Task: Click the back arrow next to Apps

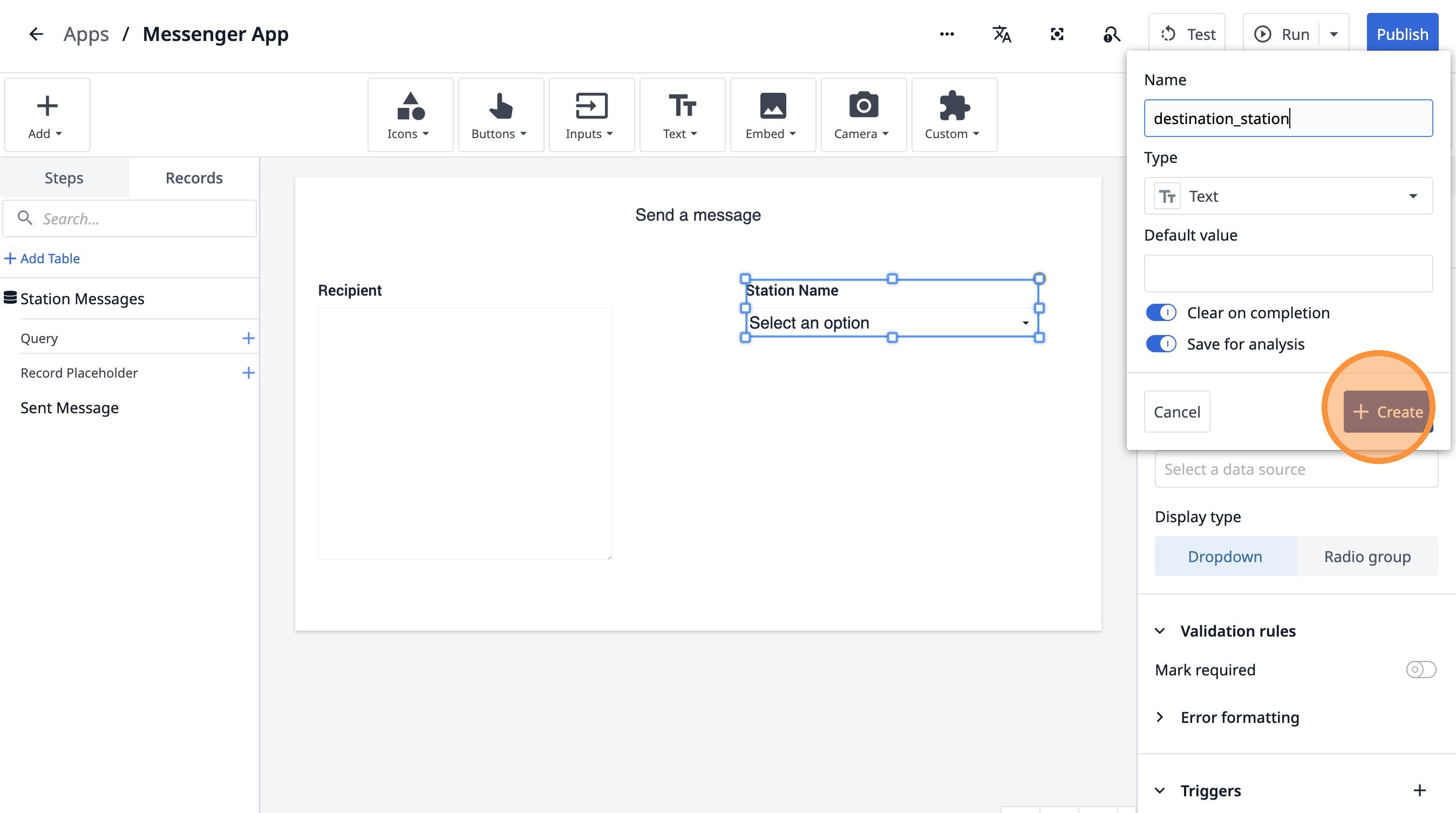Action: click(36, 35)
